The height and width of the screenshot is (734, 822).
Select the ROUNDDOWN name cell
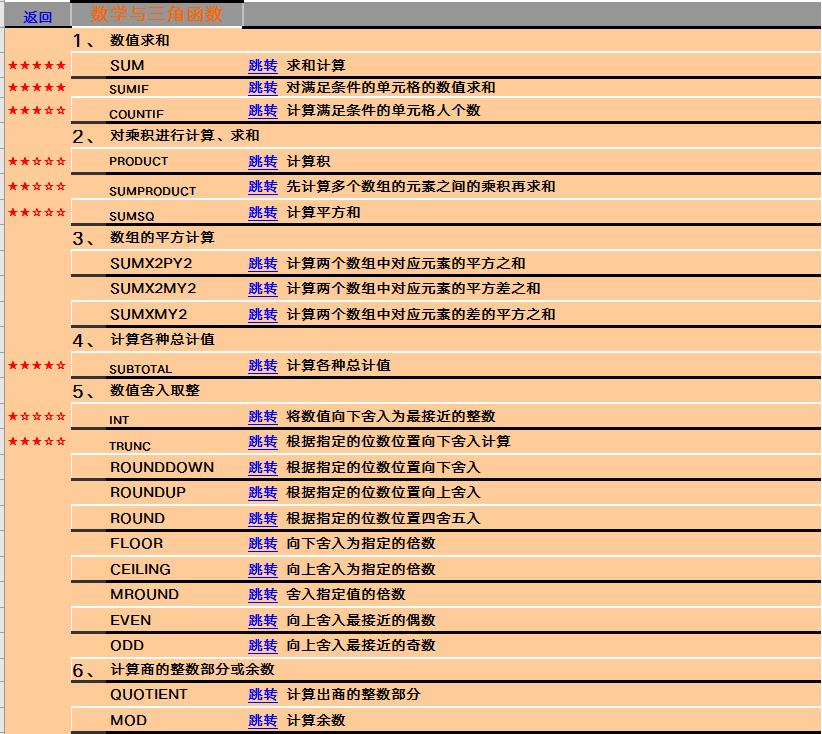point(162,467)
